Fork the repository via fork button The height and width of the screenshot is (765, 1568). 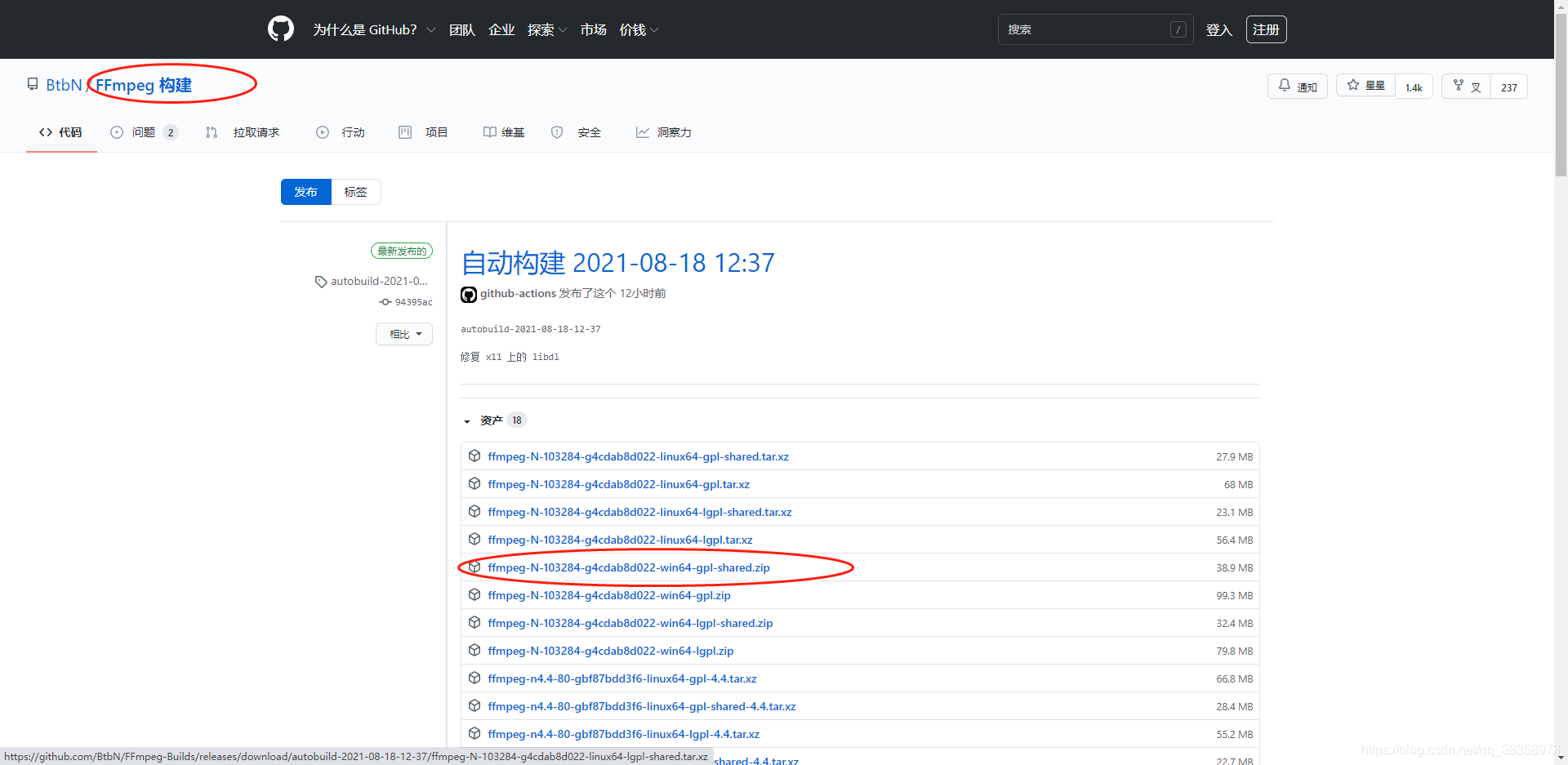[1467, 87]
